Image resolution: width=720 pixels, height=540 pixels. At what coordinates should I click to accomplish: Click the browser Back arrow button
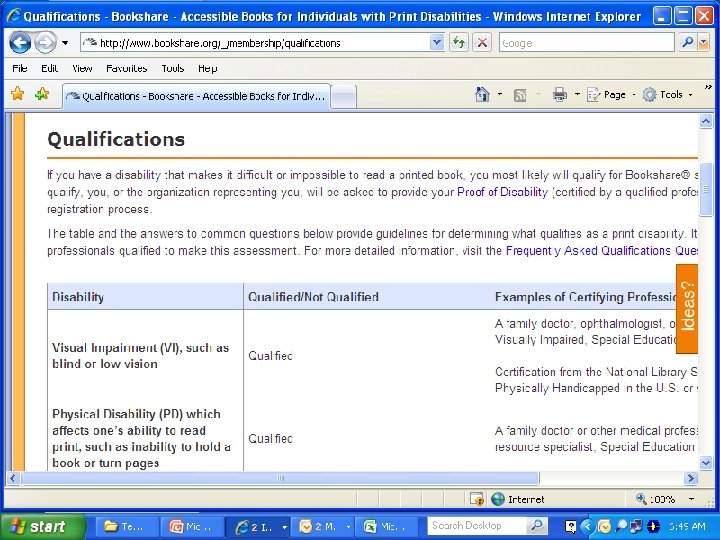[20, 43]
